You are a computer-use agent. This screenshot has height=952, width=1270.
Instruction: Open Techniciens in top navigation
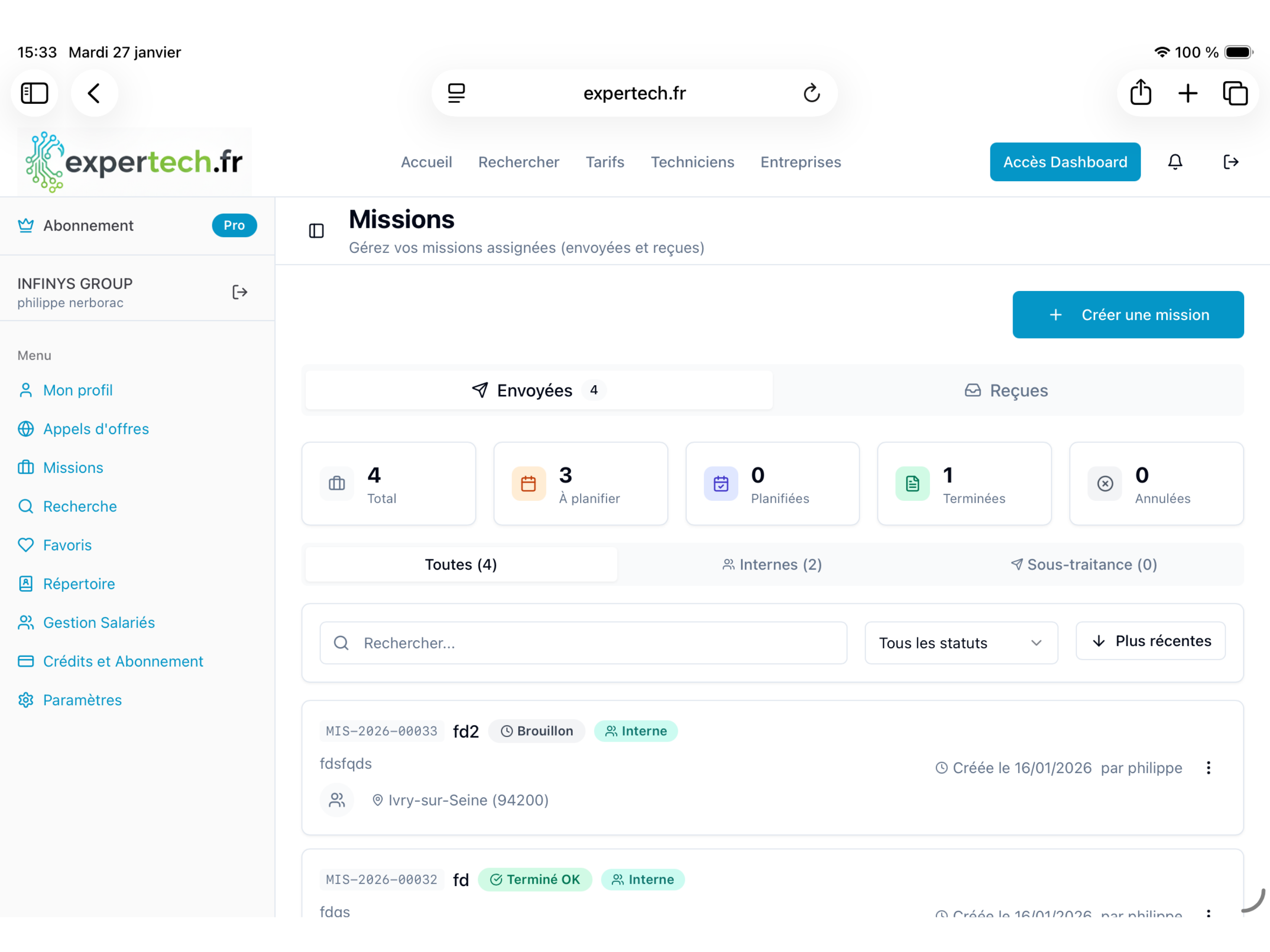(x=692, y=162)
